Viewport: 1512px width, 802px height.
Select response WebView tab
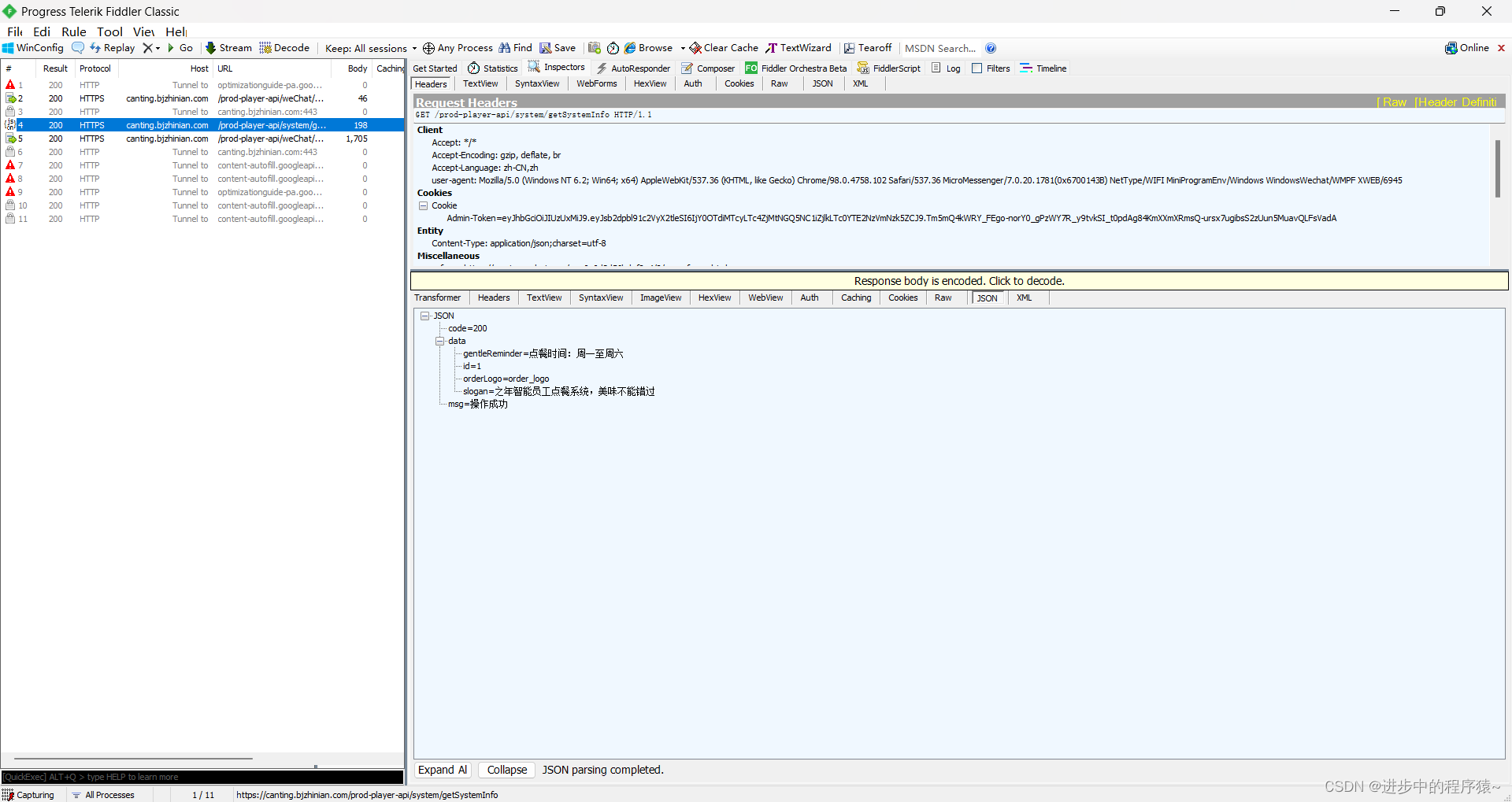[765, 298]
